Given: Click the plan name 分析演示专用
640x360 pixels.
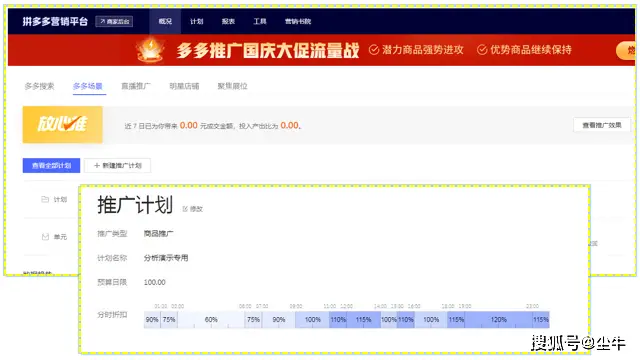Looking at the screenshot, I should [x=166, y=258].
